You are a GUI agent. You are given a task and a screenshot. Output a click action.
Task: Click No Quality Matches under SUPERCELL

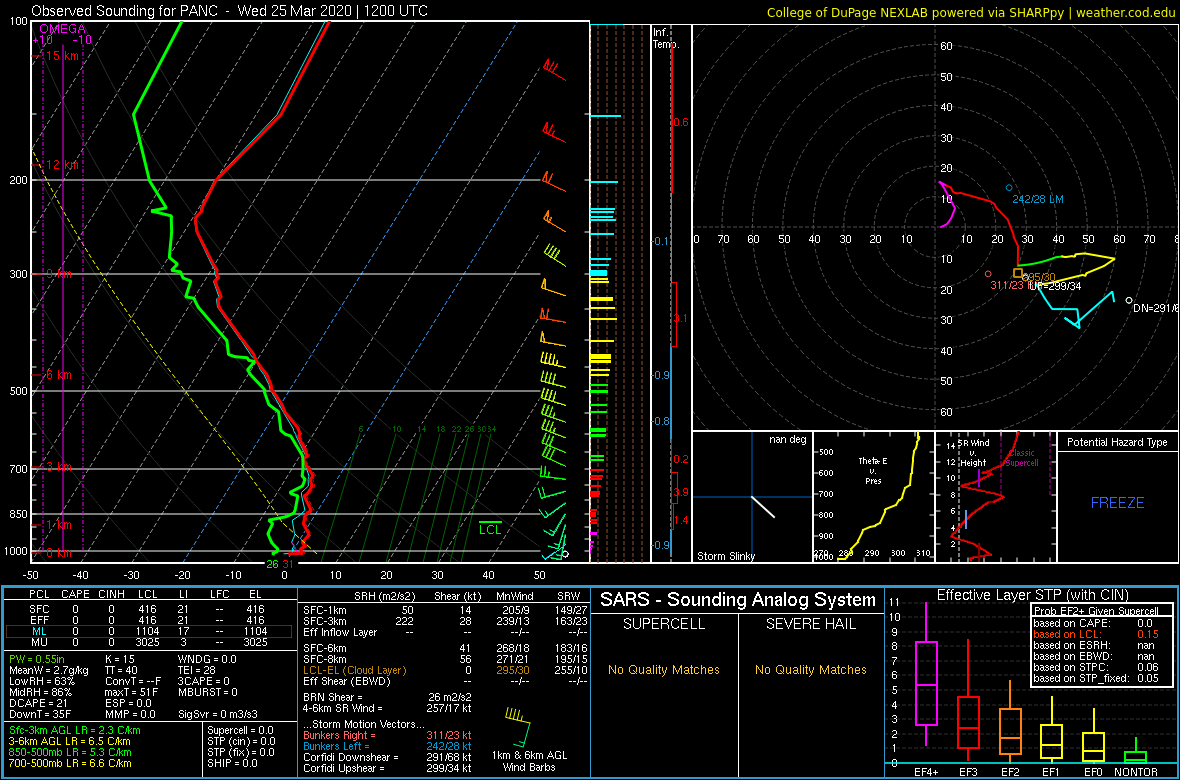[664, 669]
